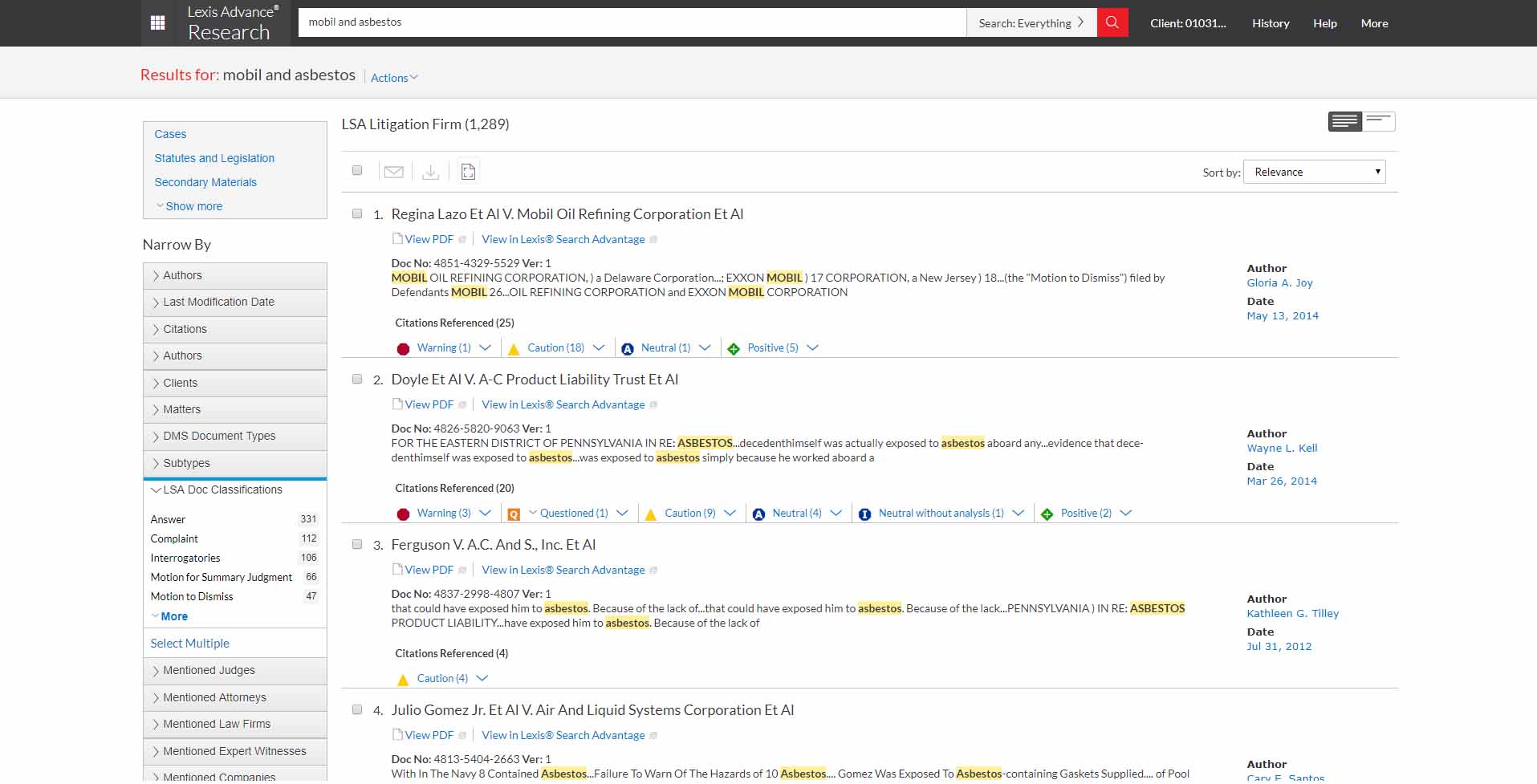This screenshot has height=784, width=1537.
Task: Open the Sort by Relevance dropdown
Action: tap(1314, 172)
